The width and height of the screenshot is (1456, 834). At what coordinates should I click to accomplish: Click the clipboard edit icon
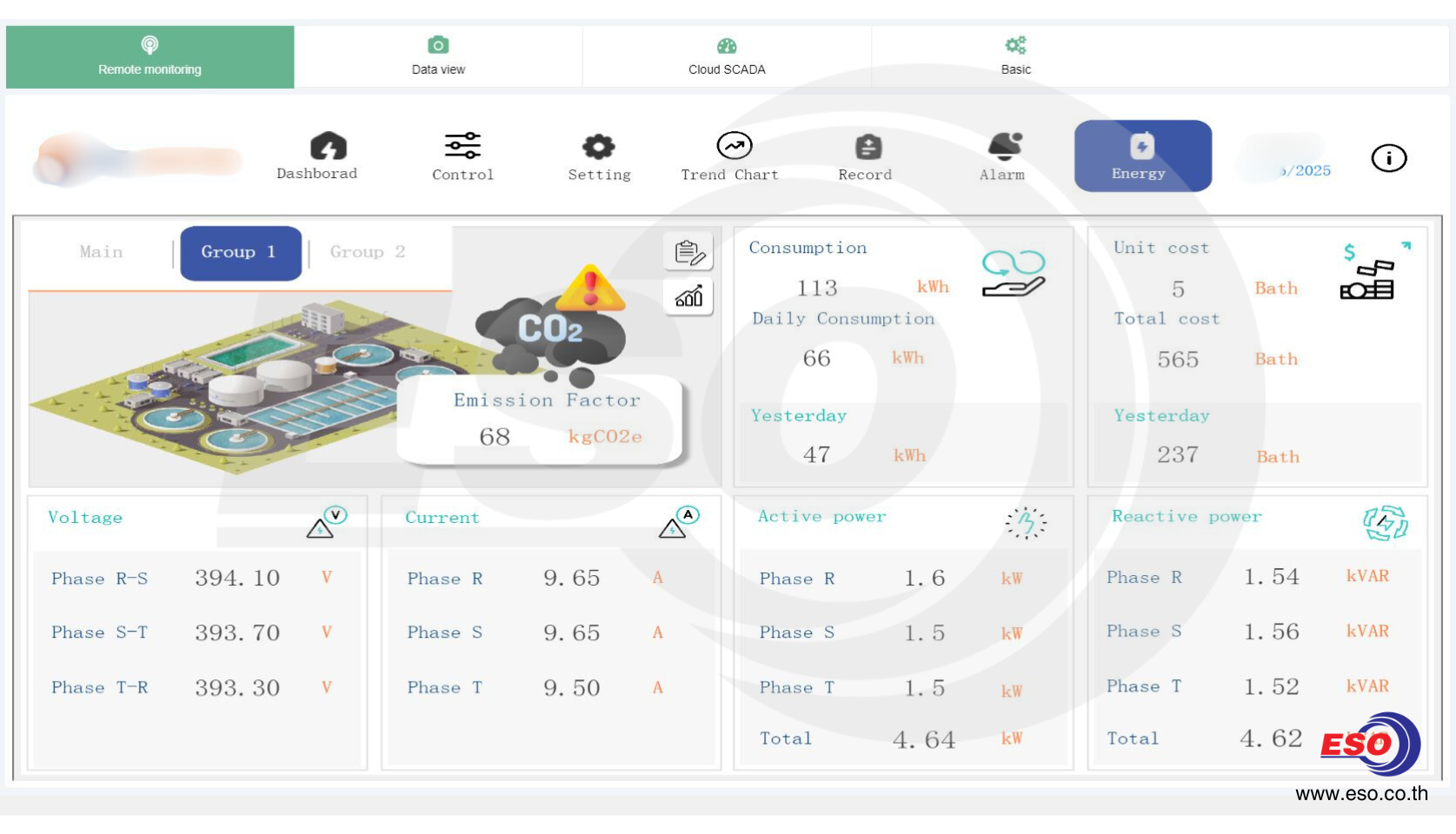(x=688, y=253)
